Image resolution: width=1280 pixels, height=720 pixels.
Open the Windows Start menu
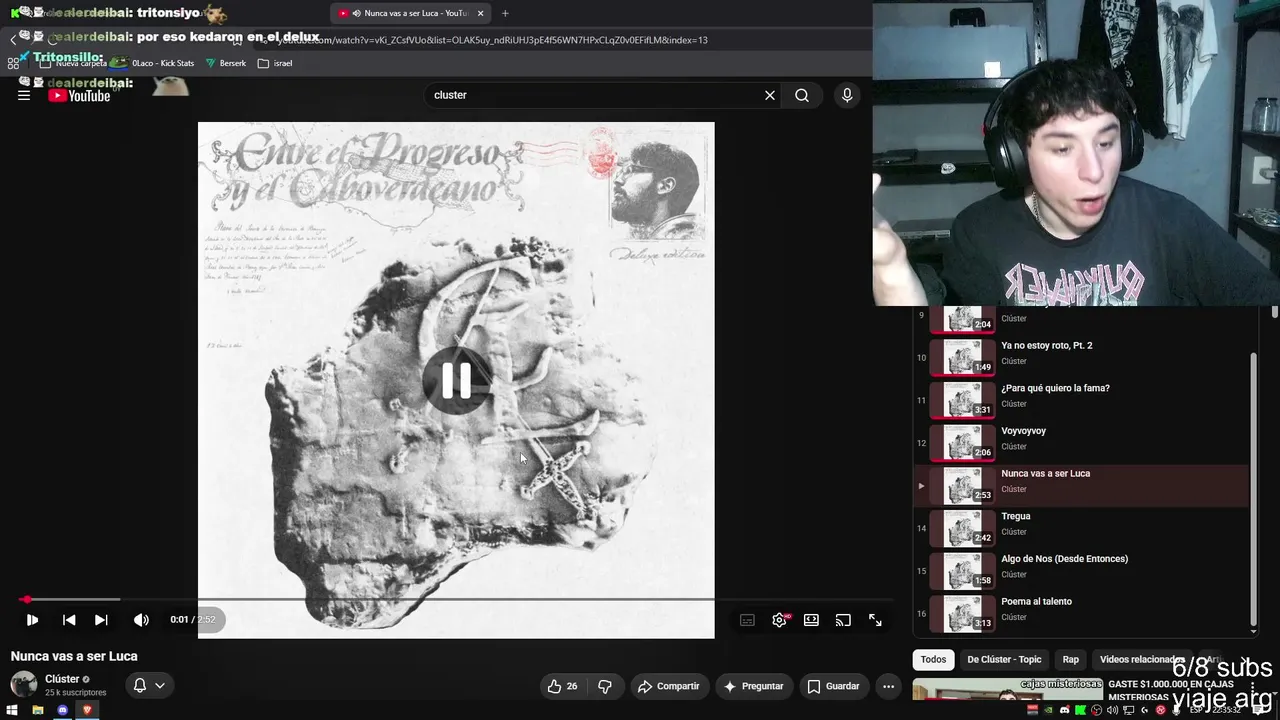tap(12, 710)
